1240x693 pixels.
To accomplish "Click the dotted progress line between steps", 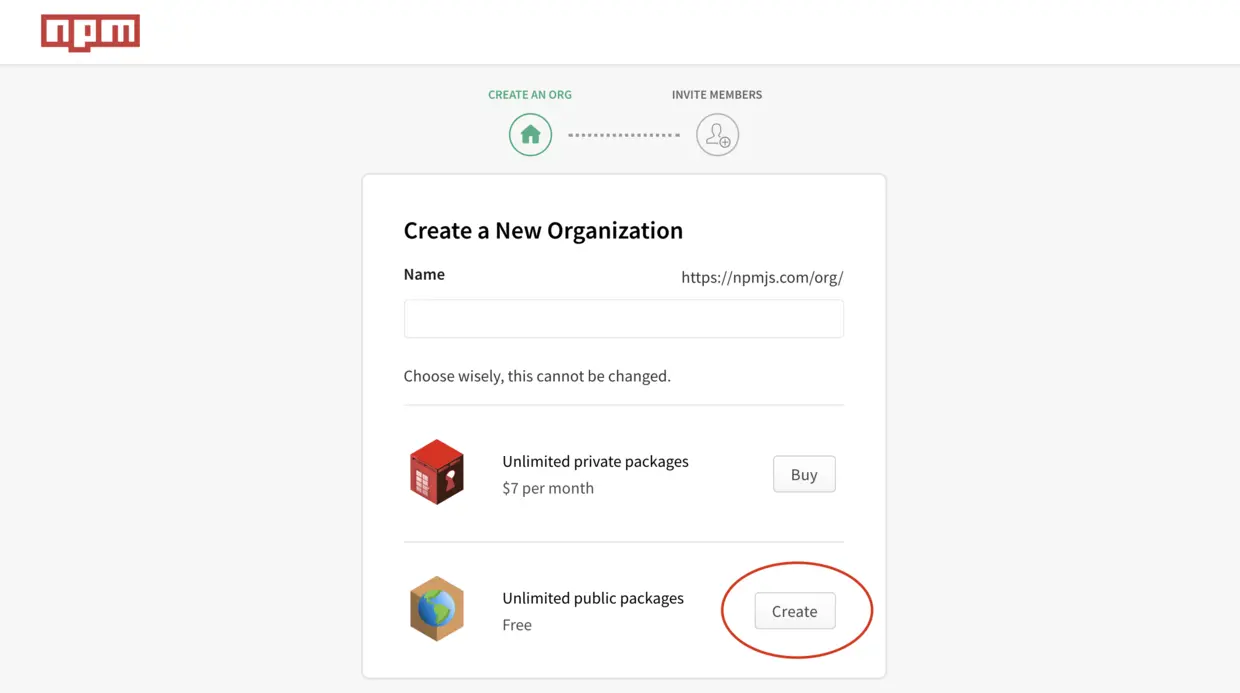I will click(624, 135).
